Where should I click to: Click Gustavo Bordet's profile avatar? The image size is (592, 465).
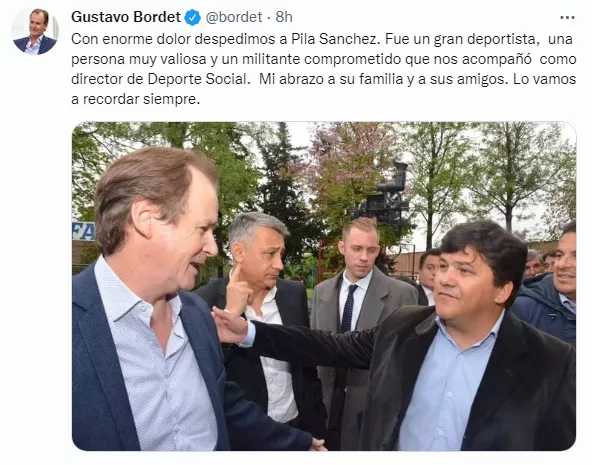point(35,31)
